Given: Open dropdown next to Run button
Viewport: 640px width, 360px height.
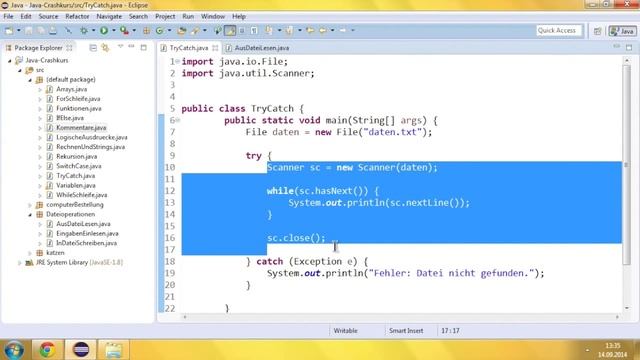Looking at the screenshot, I should [x=114, y=31].
